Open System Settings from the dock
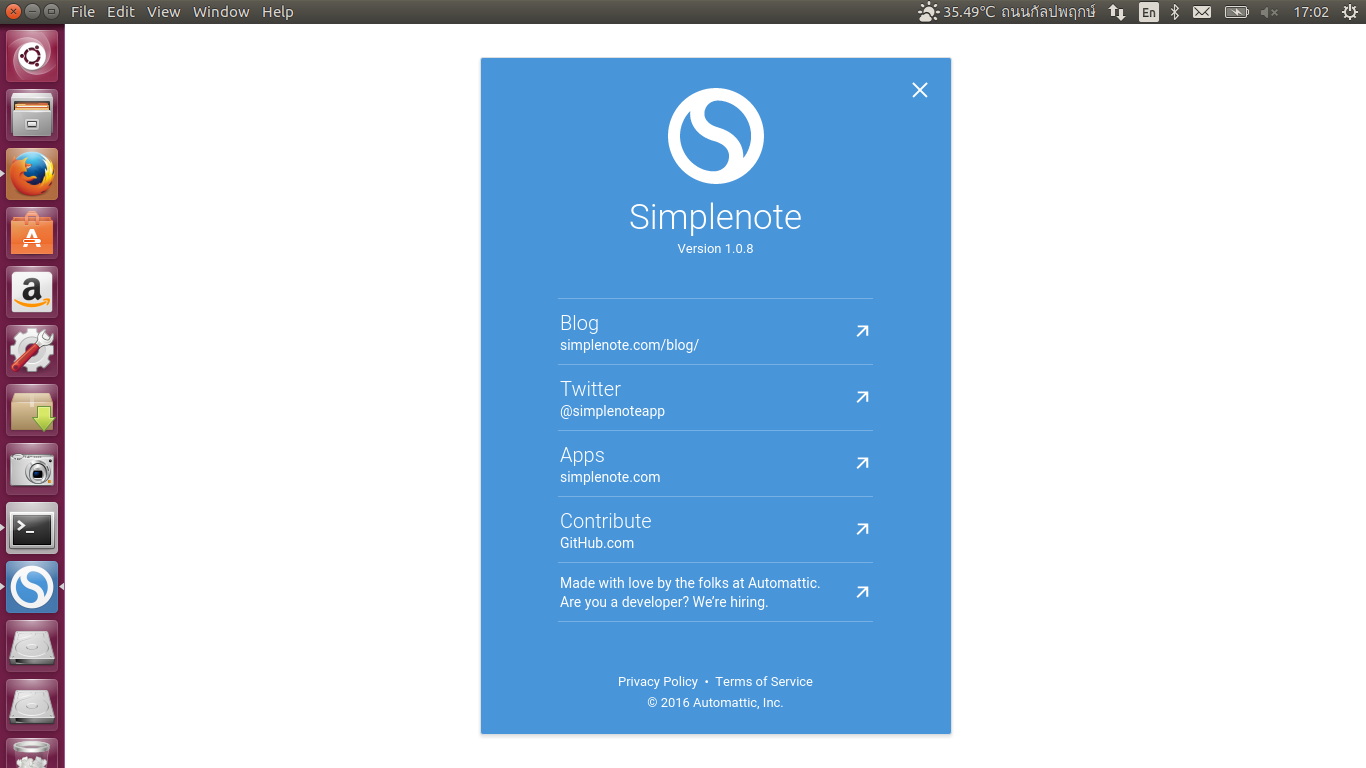This screenshot has height=768, width=1366. coord(32,351)
